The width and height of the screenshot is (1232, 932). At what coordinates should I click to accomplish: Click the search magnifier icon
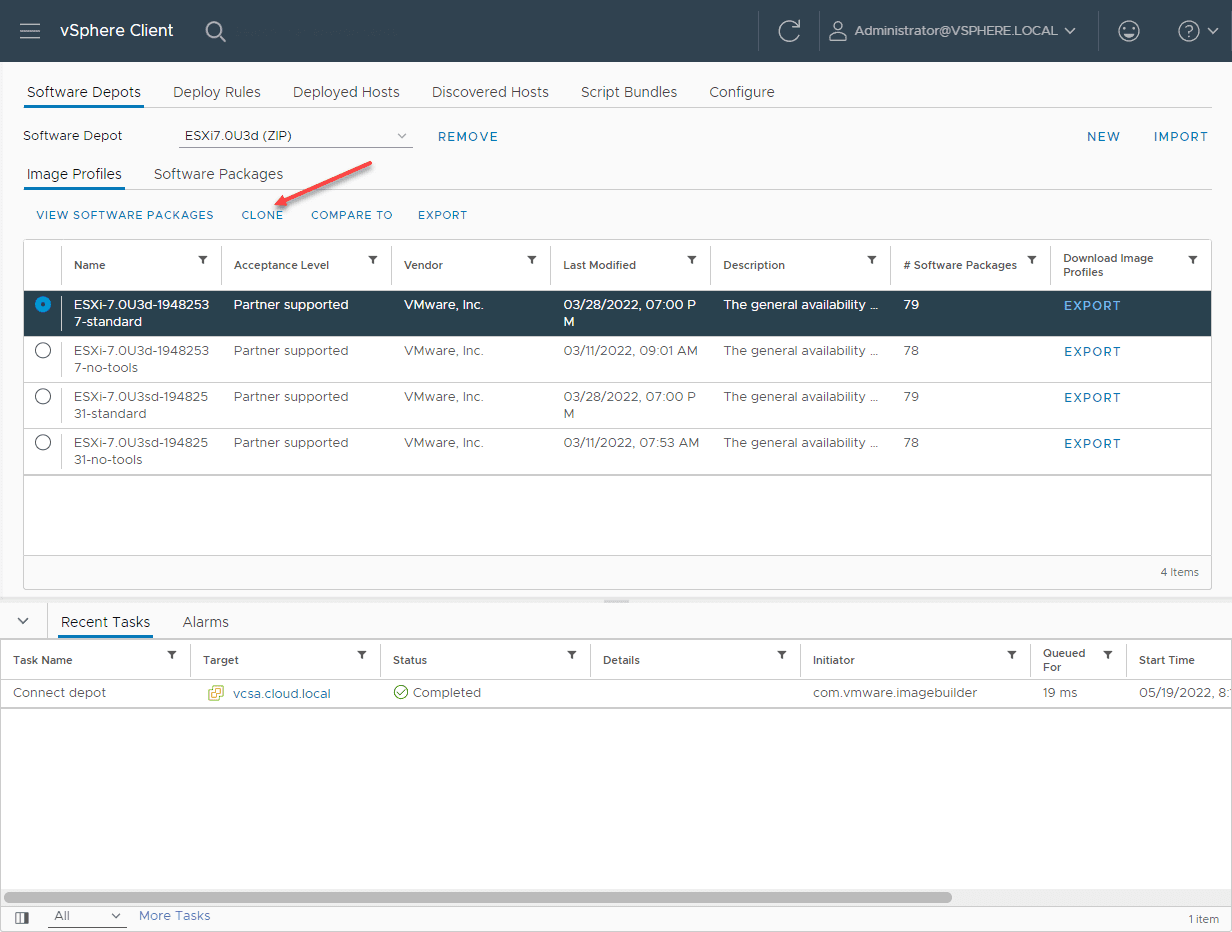coord(215,31)
